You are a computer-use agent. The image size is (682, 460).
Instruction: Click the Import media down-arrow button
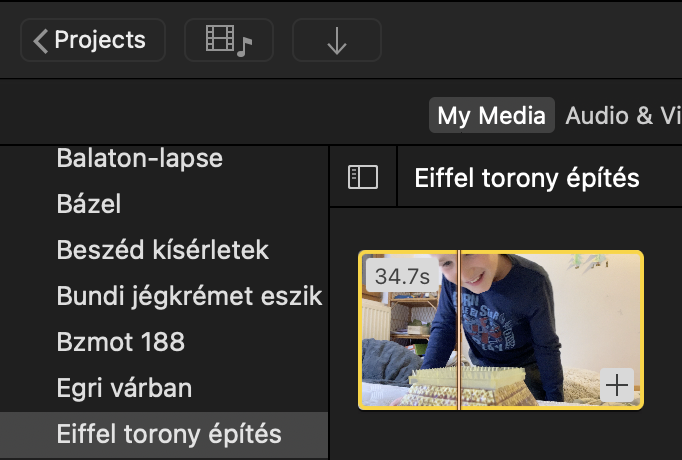click(x=336, y=40)
